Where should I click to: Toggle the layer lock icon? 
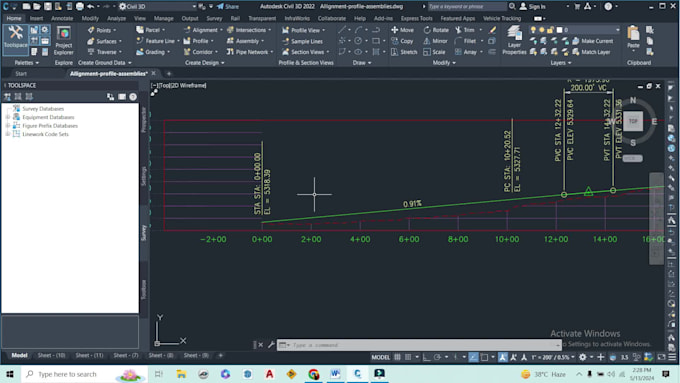point(550,30)
